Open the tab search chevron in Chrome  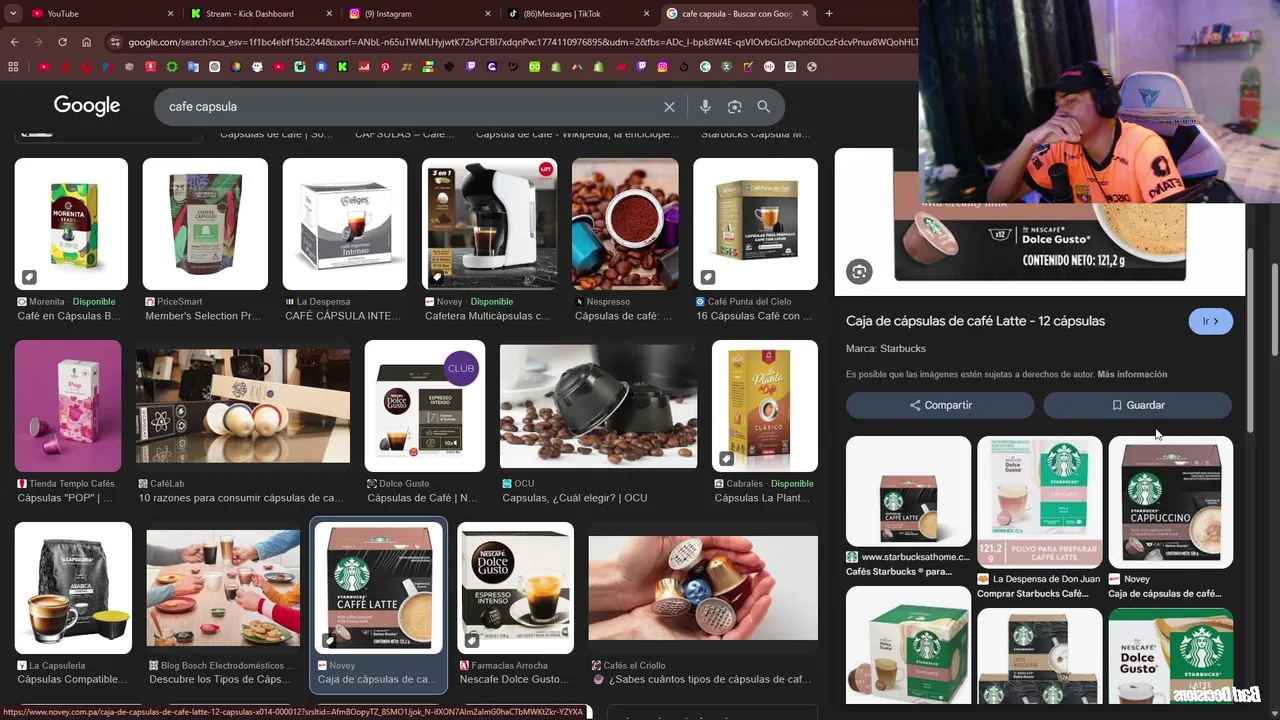(x=13, y=14)
